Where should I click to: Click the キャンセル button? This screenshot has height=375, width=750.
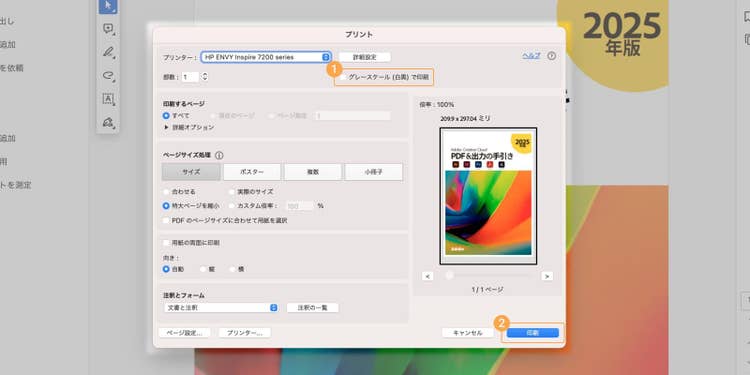[x=467, y=332]
